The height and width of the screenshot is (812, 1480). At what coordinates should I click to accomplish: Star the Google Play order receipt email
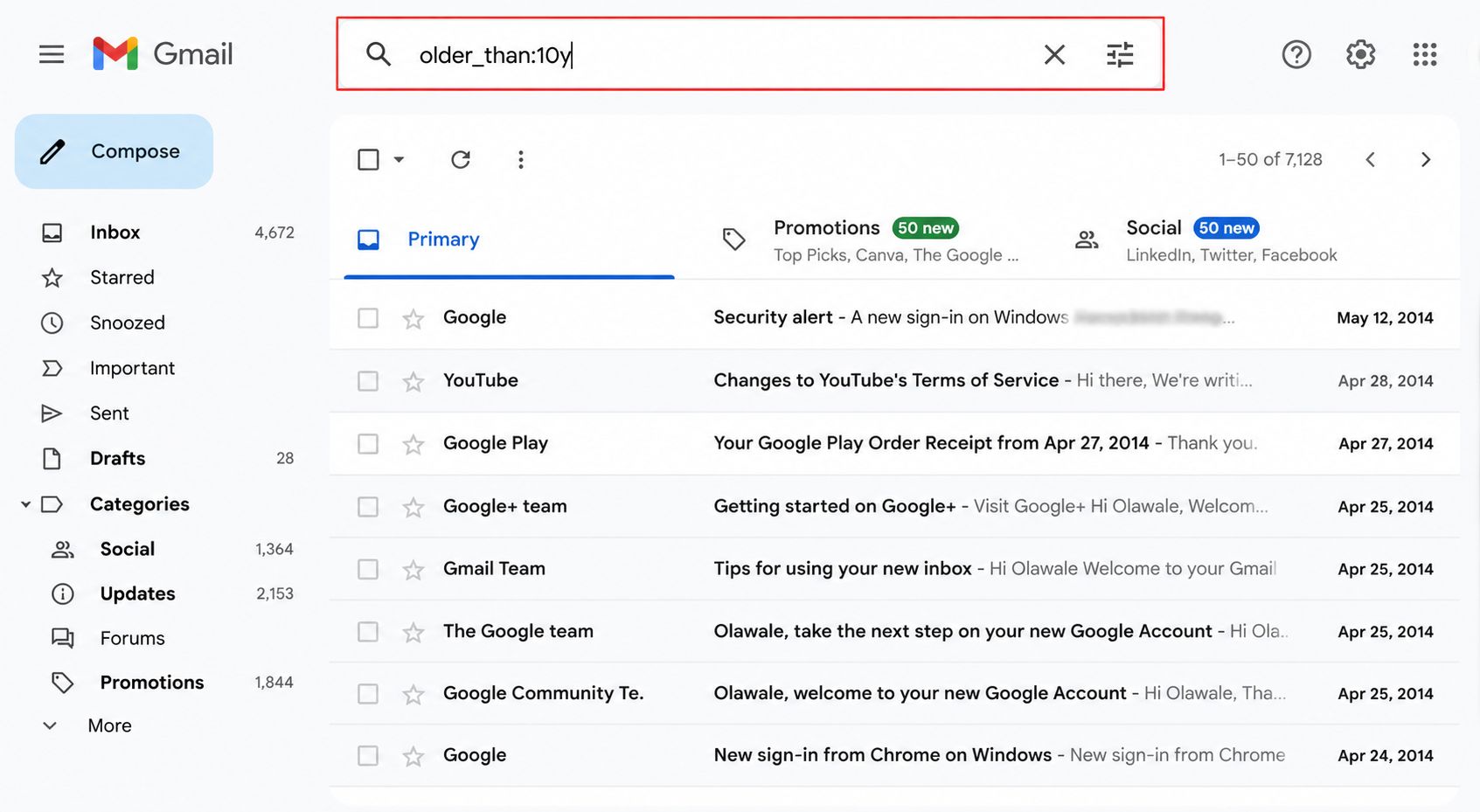pyautogui.click(x=413, y=444)
